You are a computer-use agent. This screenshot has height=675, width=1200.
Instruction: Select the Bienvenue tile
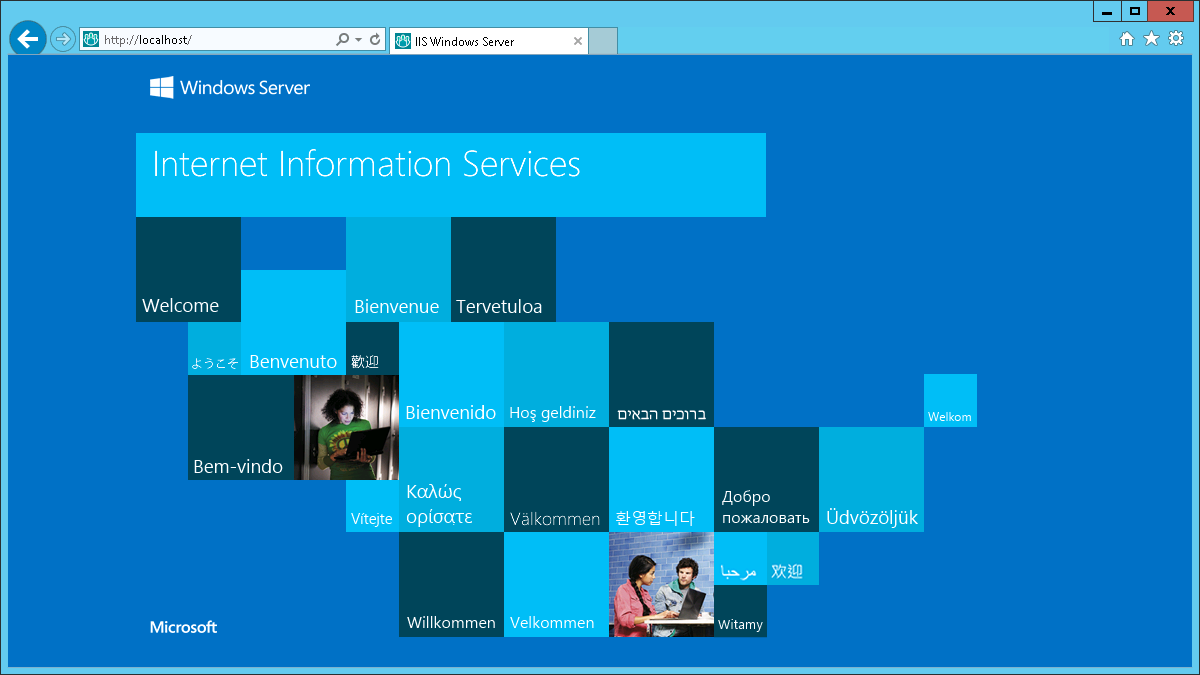398,269
